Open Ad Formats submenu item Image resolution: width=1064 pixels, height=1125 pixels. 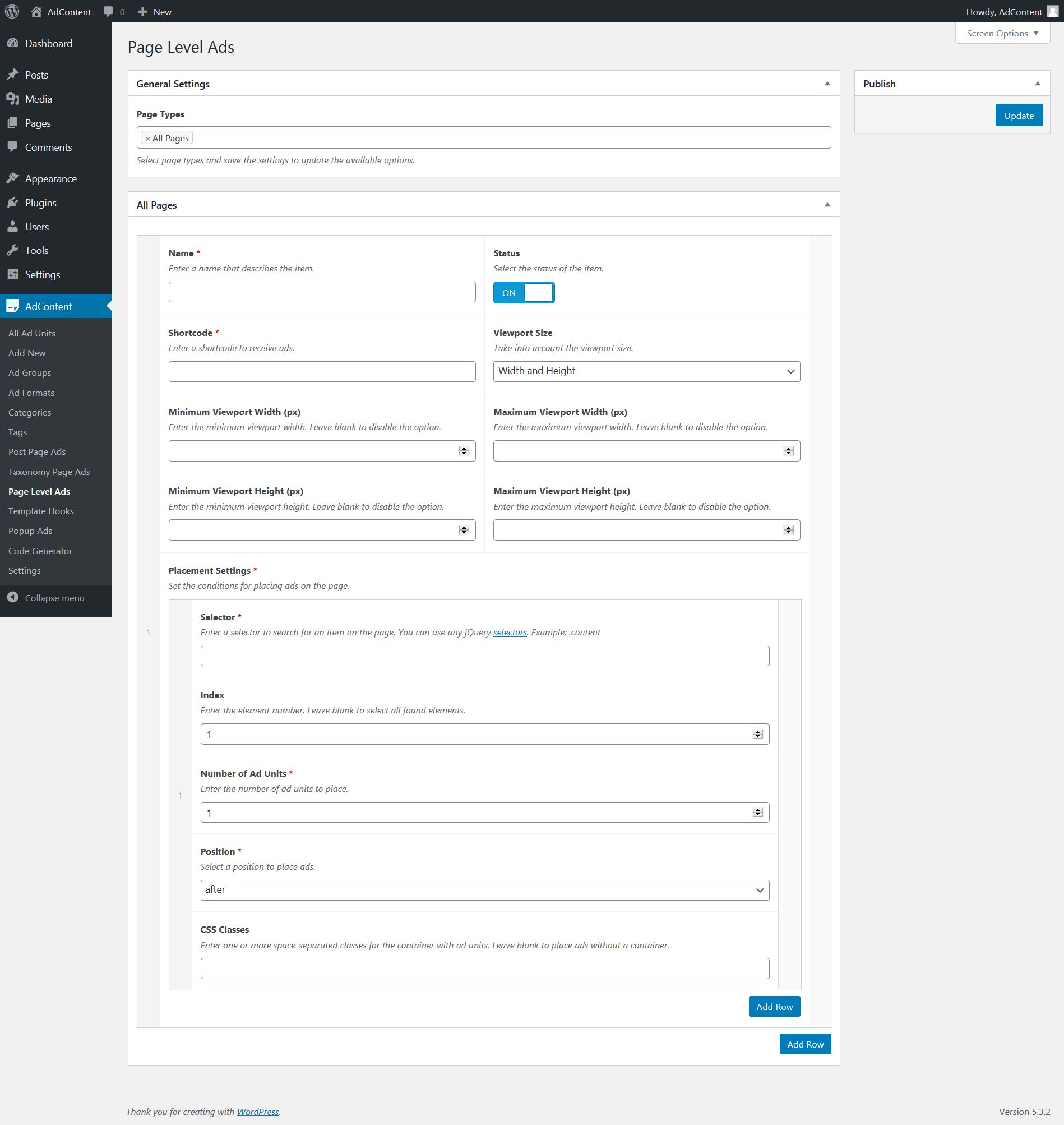click(x=31, y=393)
